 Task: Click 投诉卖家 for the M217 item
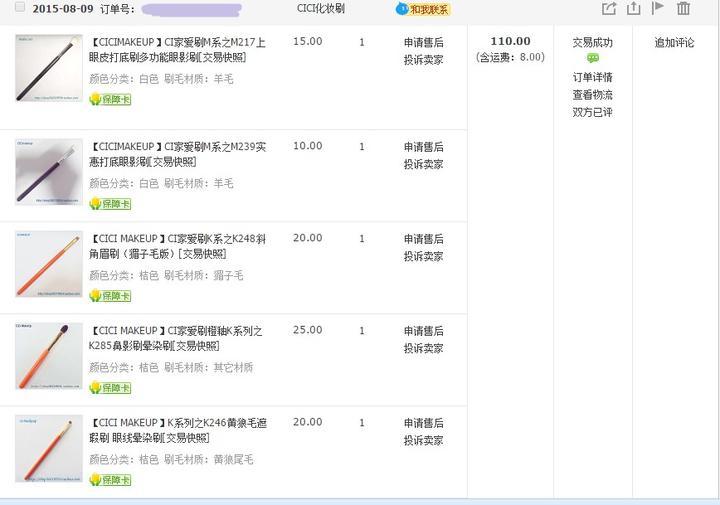coord(423,60)
